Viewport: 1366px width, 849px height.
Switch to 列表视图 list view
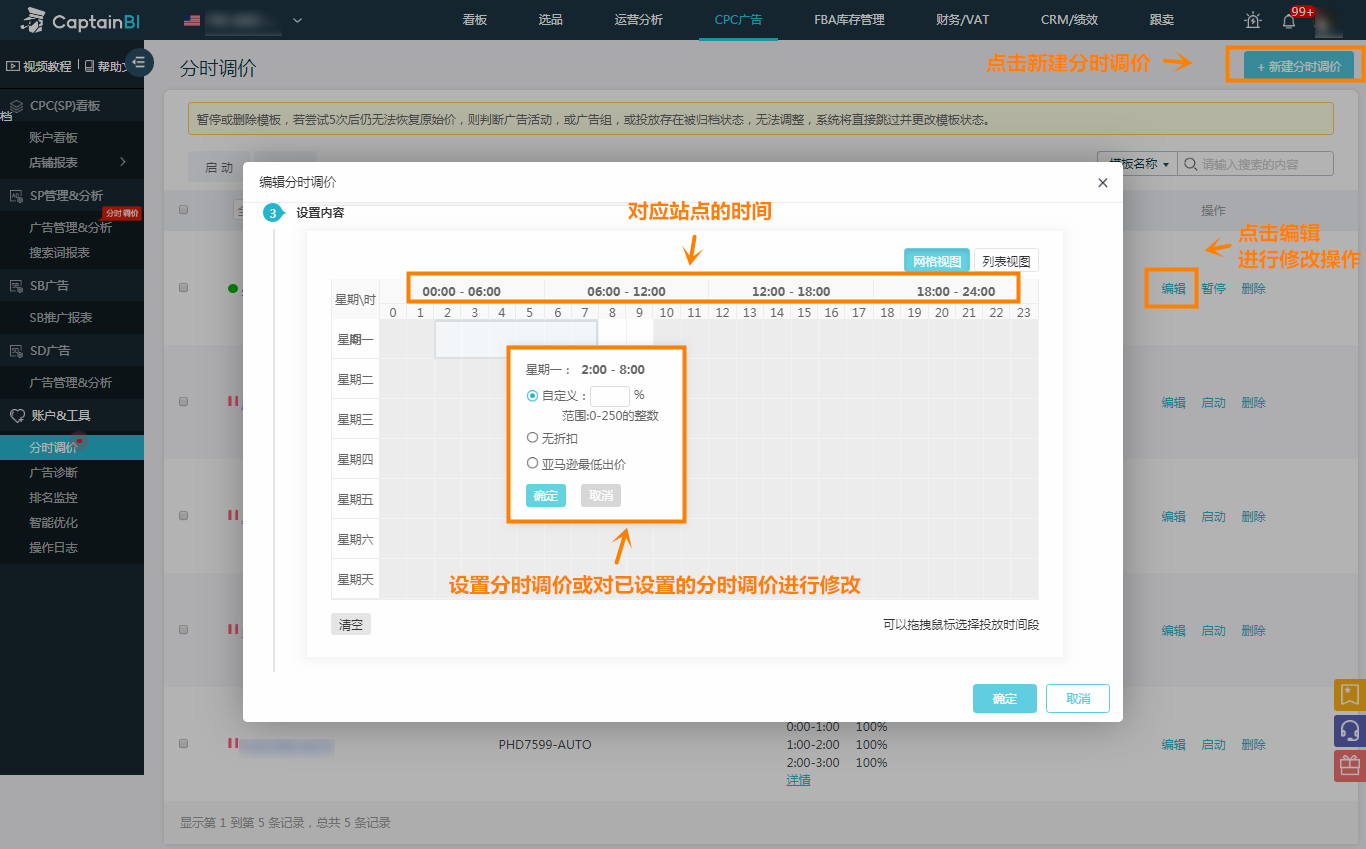pyautogui.click(x=1006, y=261)
